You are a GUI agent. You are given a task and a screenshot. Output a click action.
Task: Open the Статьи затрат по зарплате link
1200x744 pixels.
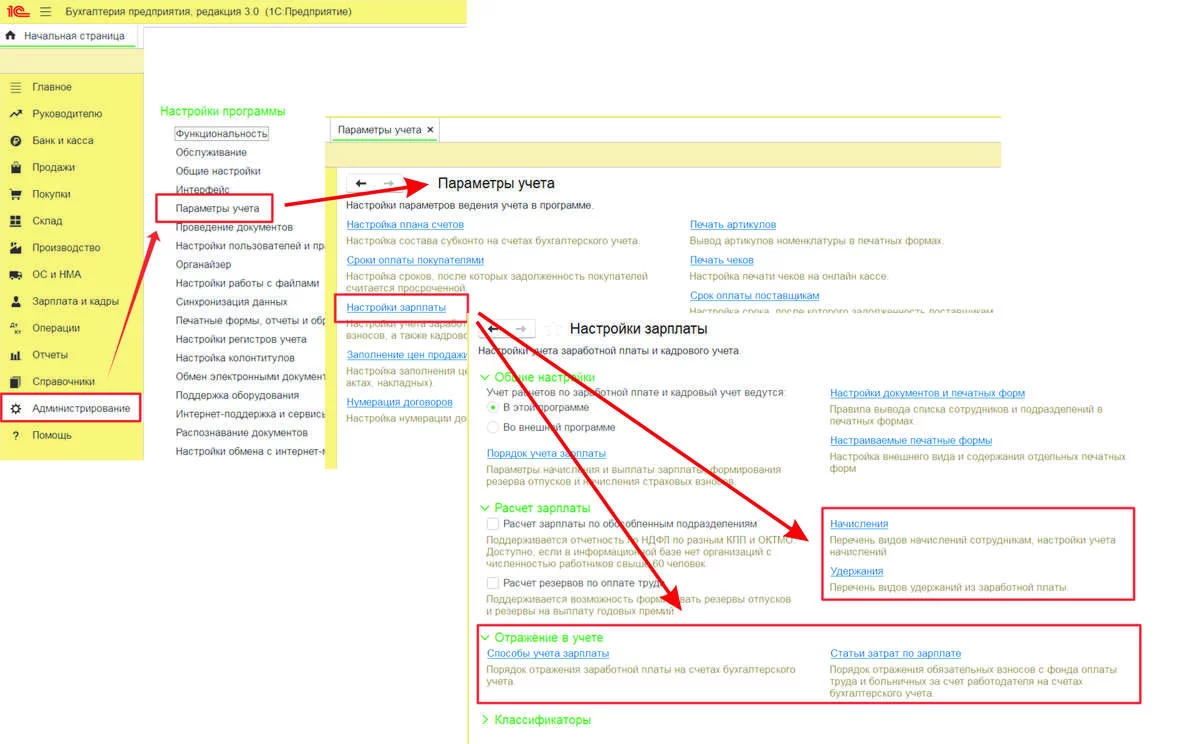pos(895,653)
